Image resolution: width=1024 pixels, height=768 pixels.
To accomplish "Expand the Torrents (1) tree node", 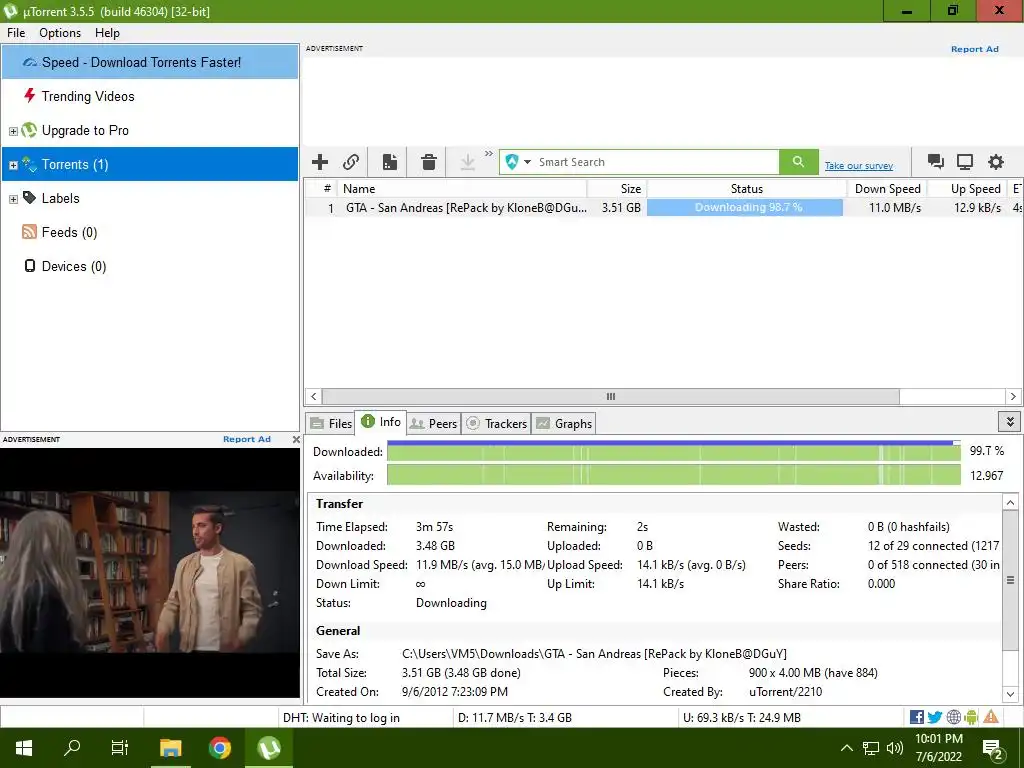I will pyautogui.click(x=13, y=165).
